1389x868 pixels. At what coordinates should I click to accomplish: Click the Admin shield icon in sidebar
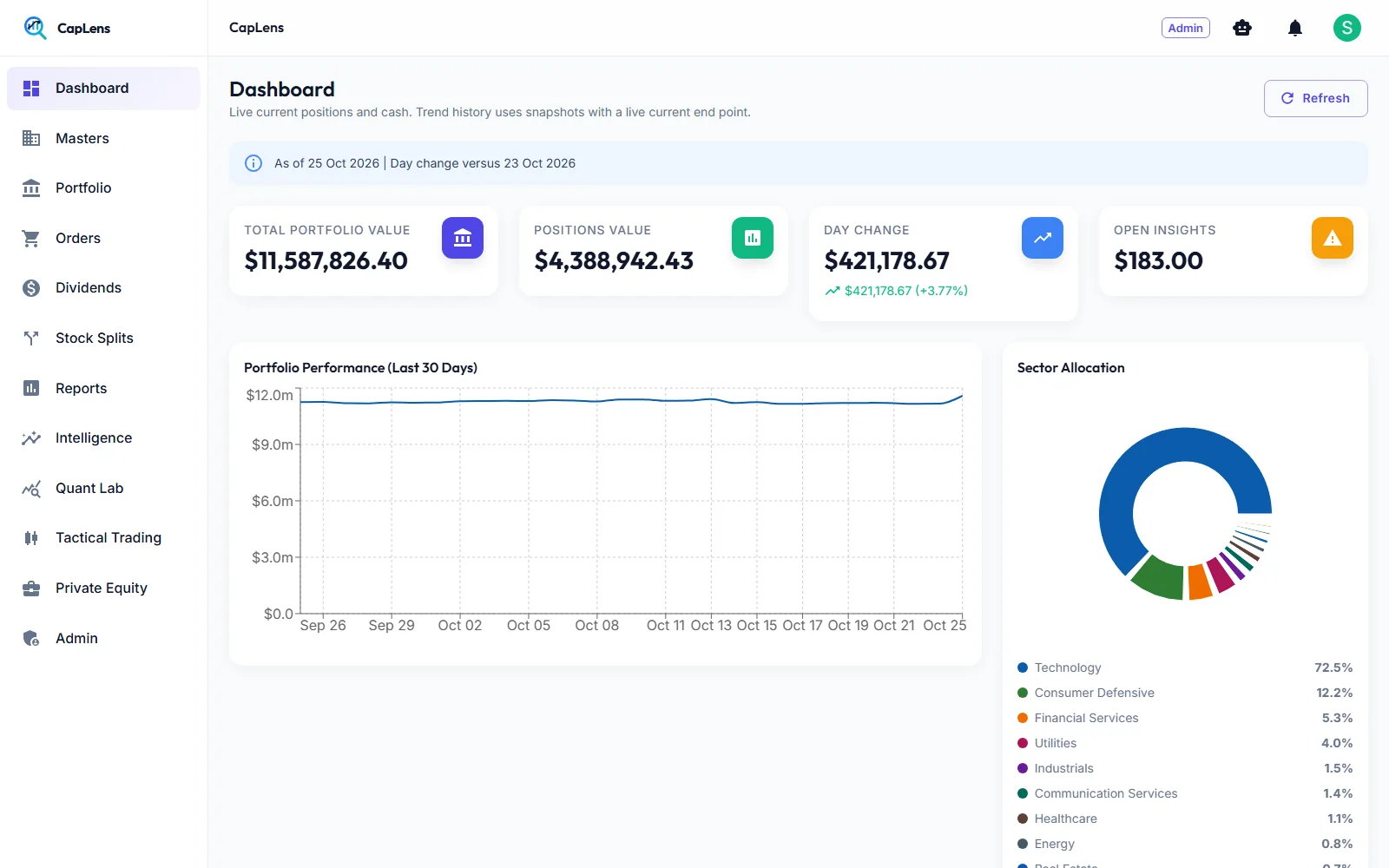(31, 639)
